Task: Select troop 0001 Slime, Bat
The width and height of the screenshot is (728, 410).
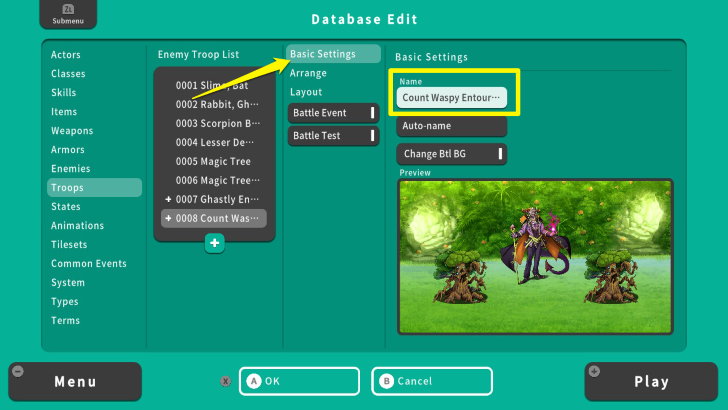Action: 214,85
